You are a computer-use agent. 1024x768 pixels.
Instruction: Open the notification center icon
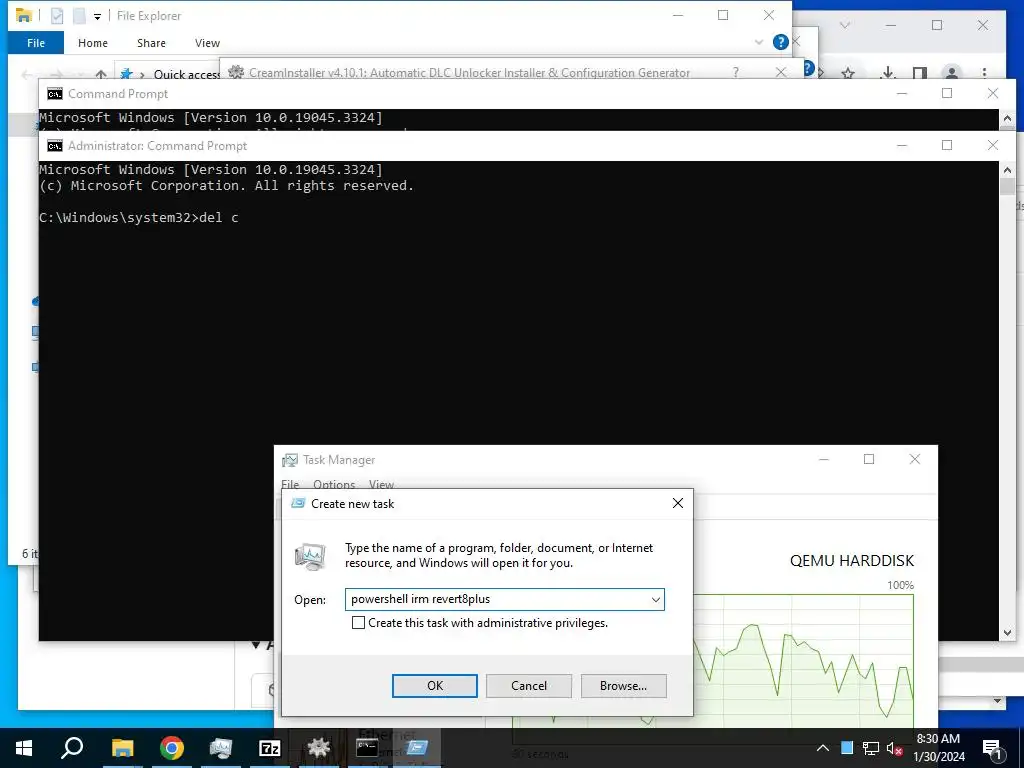click(x=992, y=749)
